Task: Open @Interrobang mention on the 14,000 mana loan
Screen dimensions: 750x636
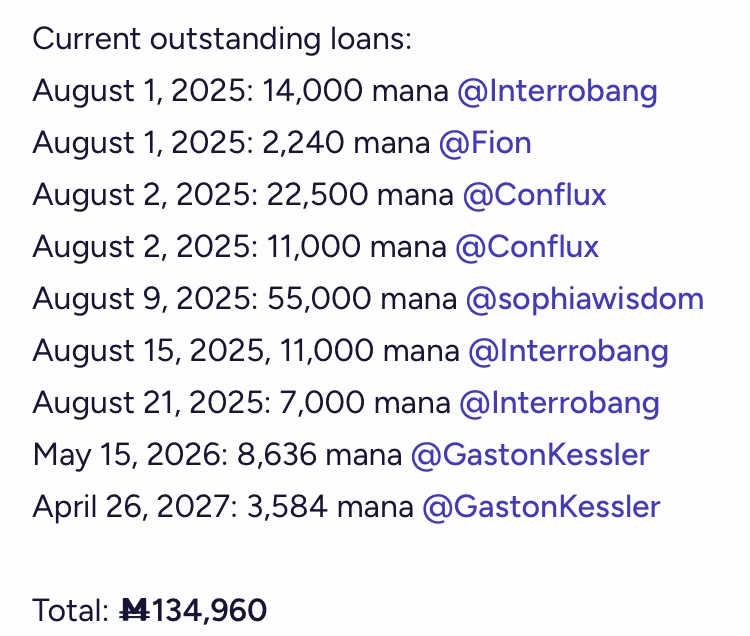Action: coord(557,91)
